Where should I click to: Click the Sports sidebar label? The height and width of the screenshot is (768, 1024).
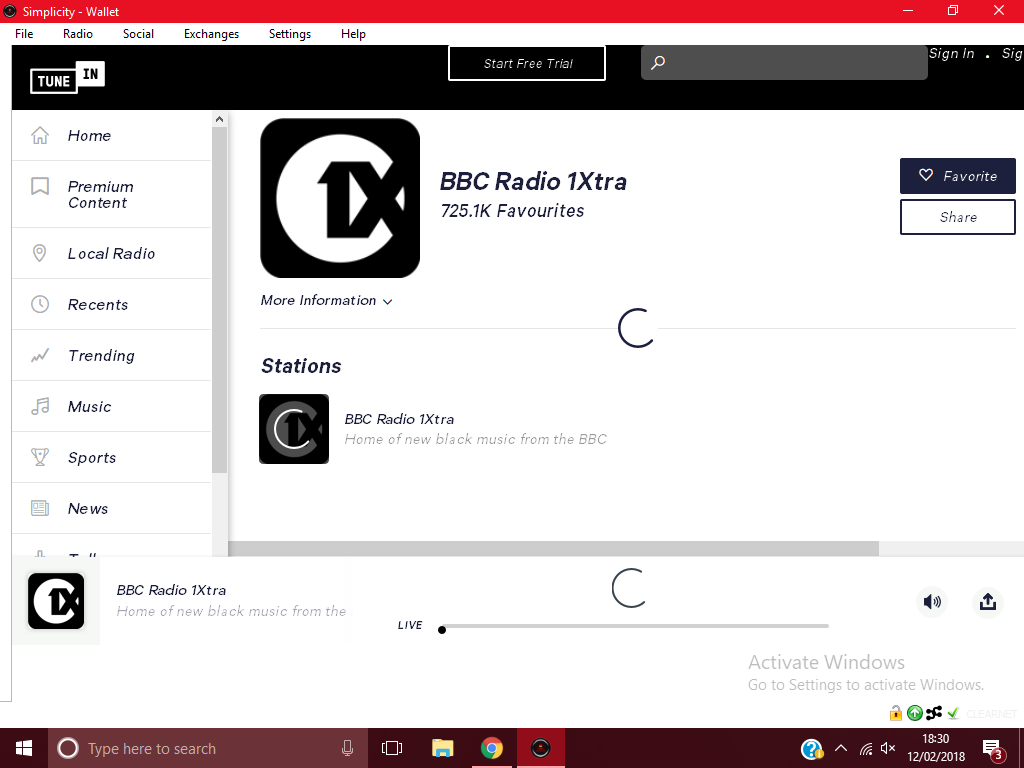pos(92,457)
